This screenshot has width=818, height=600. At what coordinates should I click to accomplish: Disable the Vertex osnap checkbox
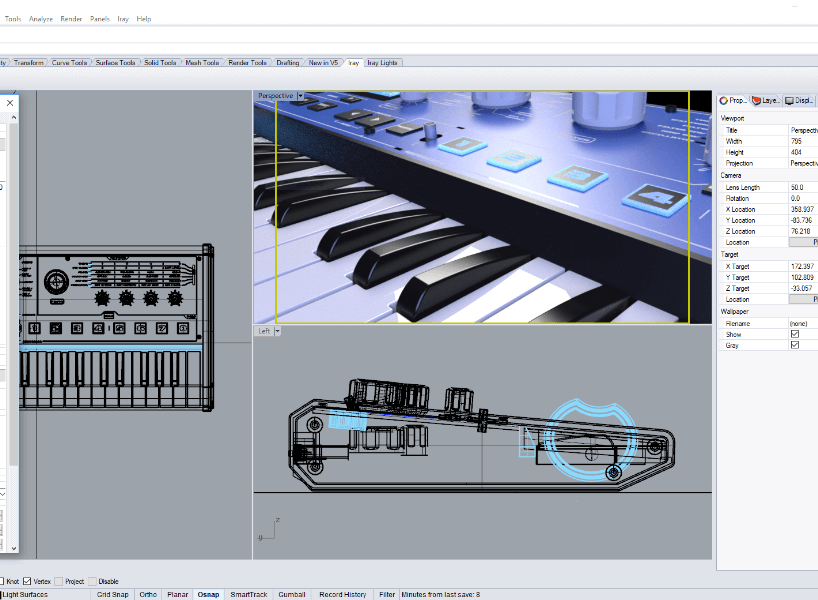pyautogui.click(x=28, y=581)
